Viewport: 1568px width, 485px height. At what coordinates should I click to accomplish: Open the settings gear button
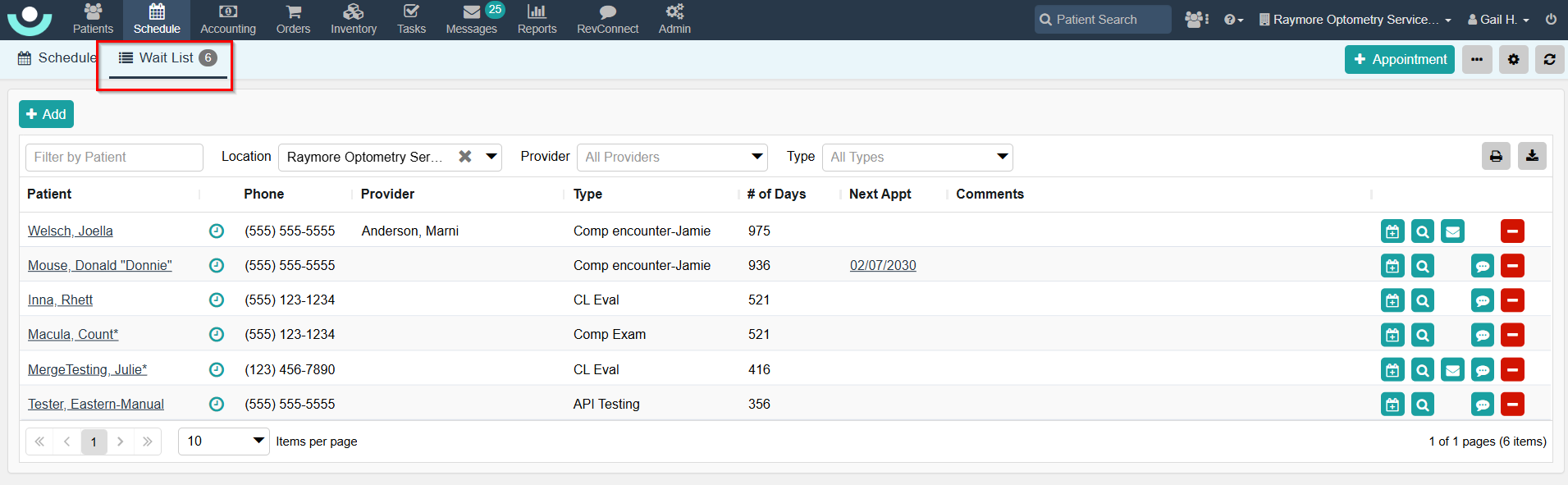pyautogui.click(x=1513, y=59)
